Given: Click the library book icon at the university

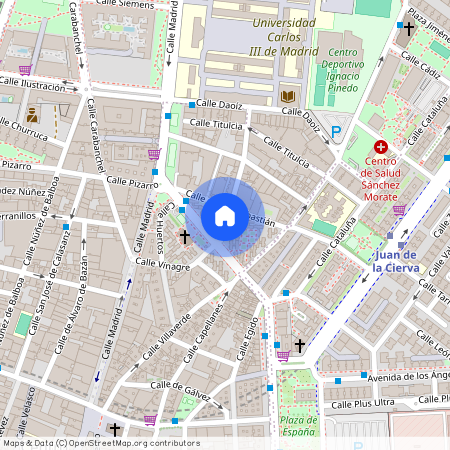Looking at the screenshot, I should pos(288,97).
